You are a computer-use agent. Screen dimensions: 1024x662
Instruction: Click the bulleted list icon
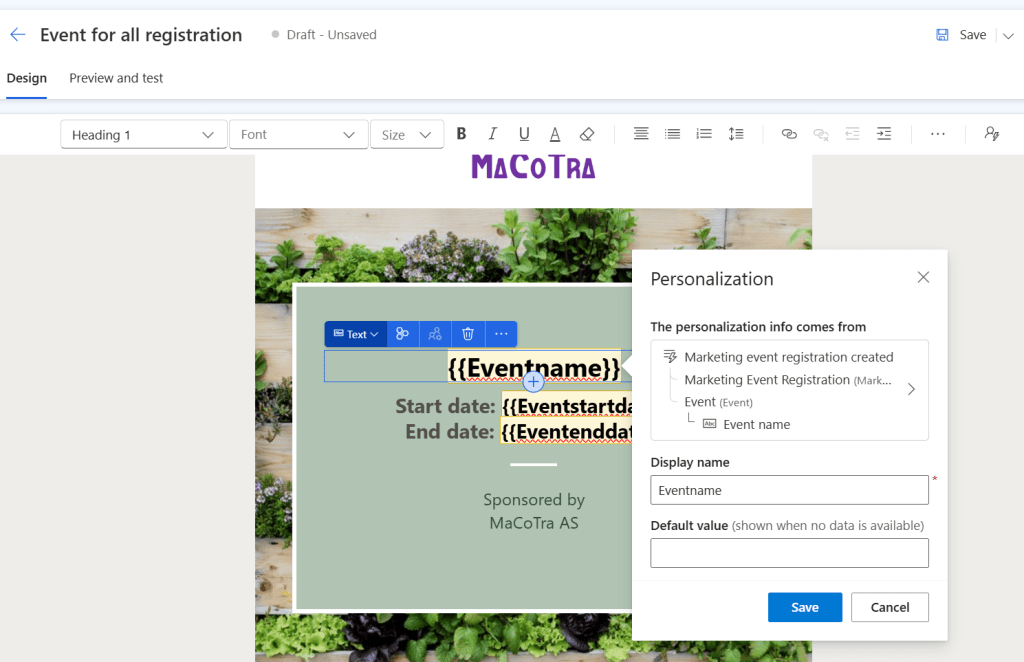click(x=673, y=134)
